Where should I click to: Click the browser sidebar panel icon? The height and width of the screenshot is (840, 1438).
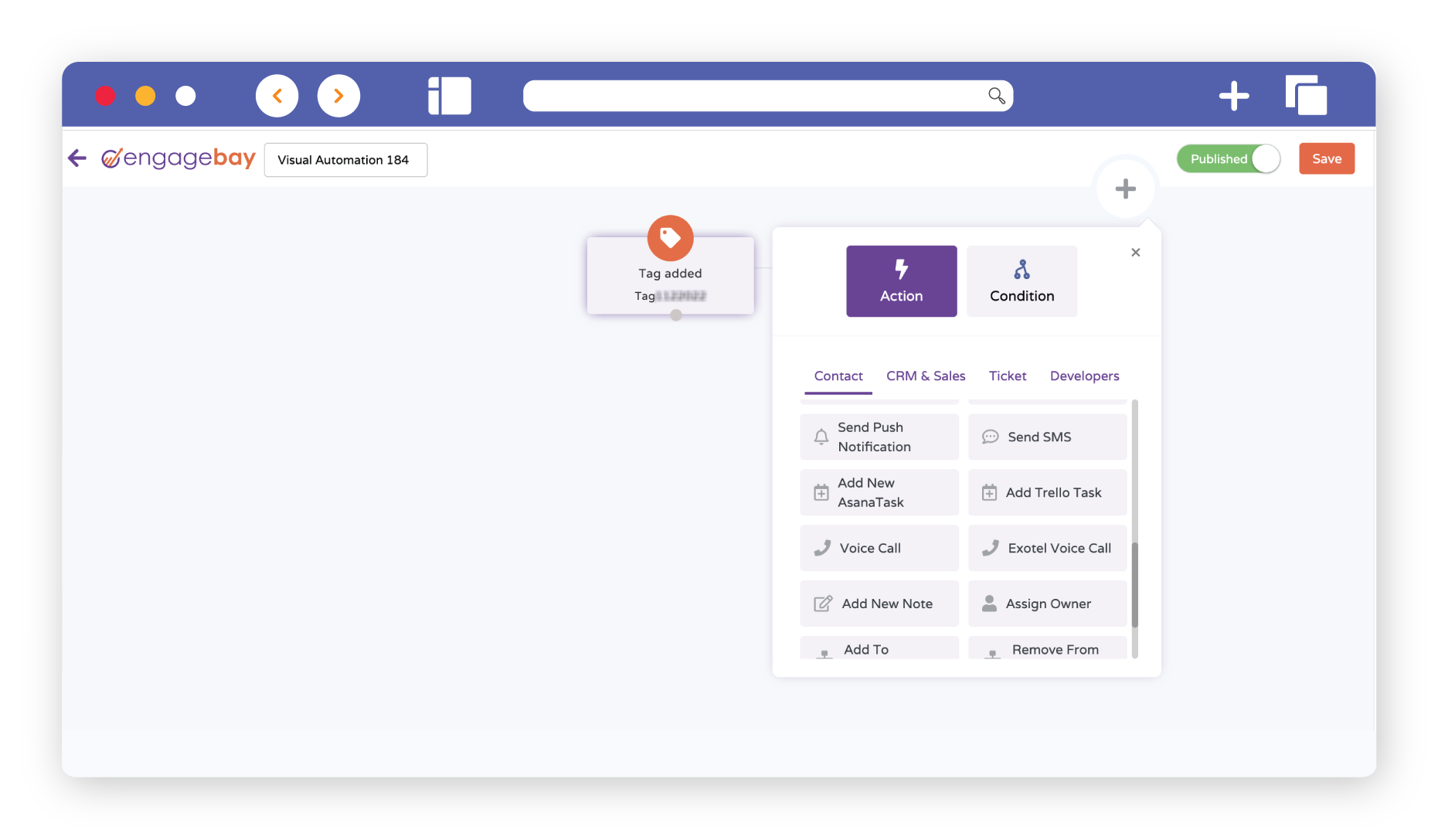pyautogui.click(x=450, y=96)
